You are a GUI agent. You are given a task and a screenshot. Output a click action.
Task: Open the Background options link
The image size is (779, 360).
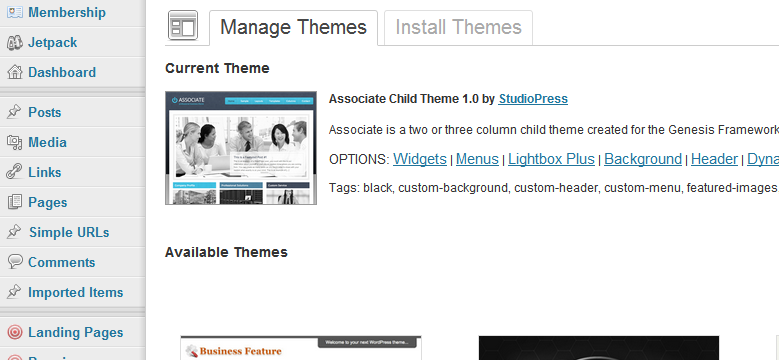click(x=642, y=159)
